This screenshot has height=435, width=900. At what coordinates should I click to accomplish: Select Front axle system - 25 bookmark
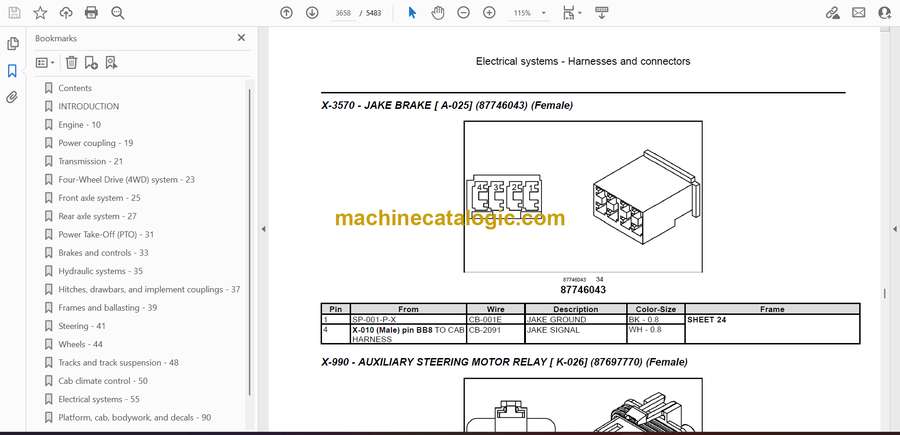point(99,198)
